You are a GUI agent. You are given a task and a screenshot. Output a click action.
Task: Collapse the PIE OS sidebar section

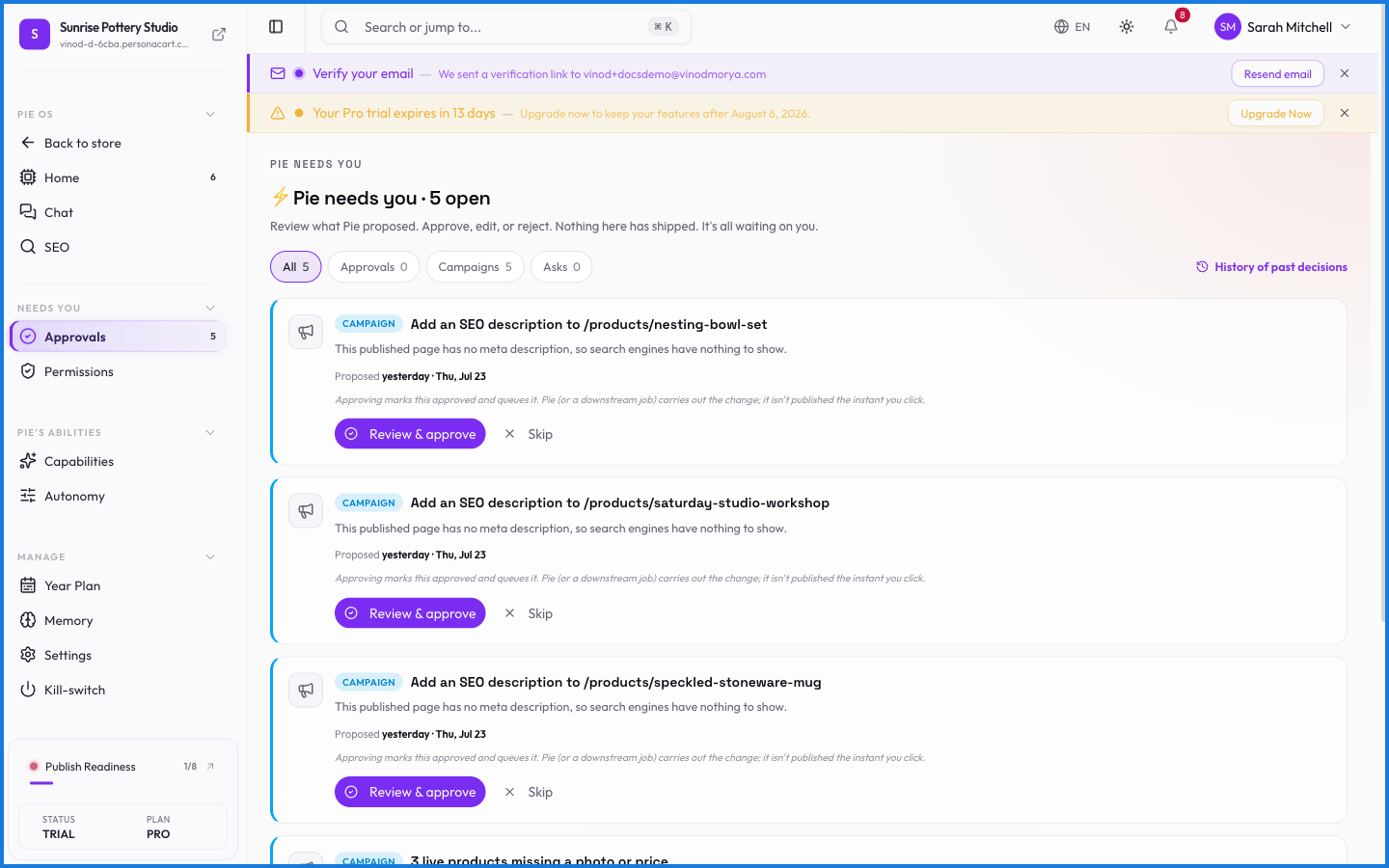click(210, 115)
